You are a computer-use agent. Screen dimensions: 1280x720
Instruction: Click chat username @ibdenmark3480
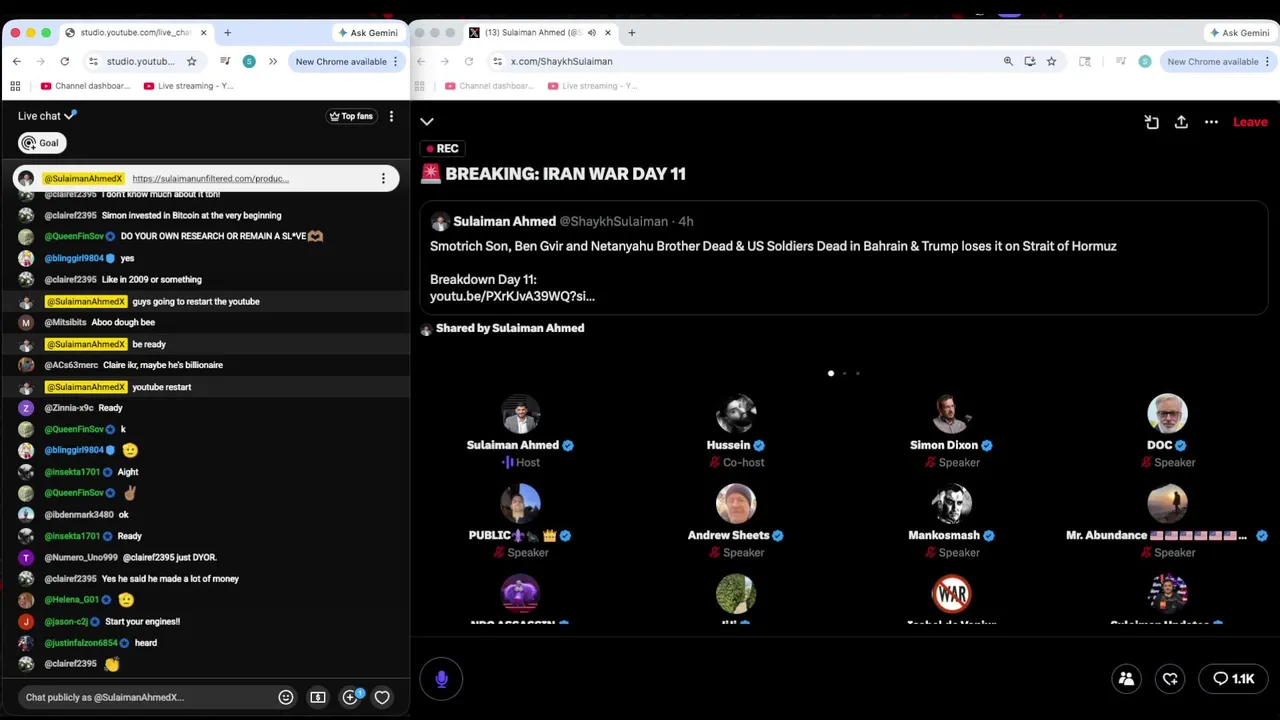coord(79,514)
